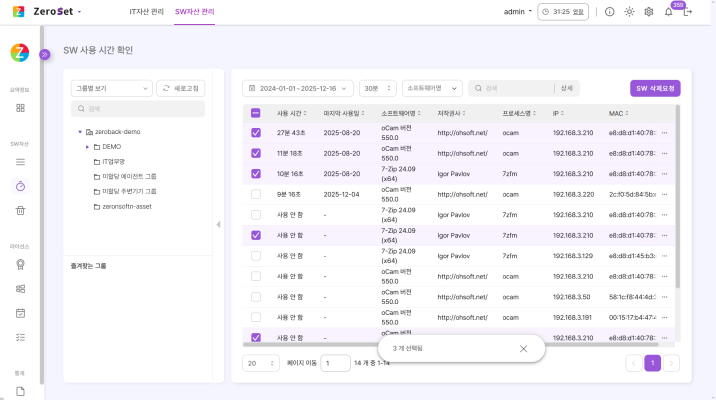Viewport: 716px width, 400px height.
Task: Uncheck the 27분 43초 row checkbox
Action: click(x=256, y=132)
